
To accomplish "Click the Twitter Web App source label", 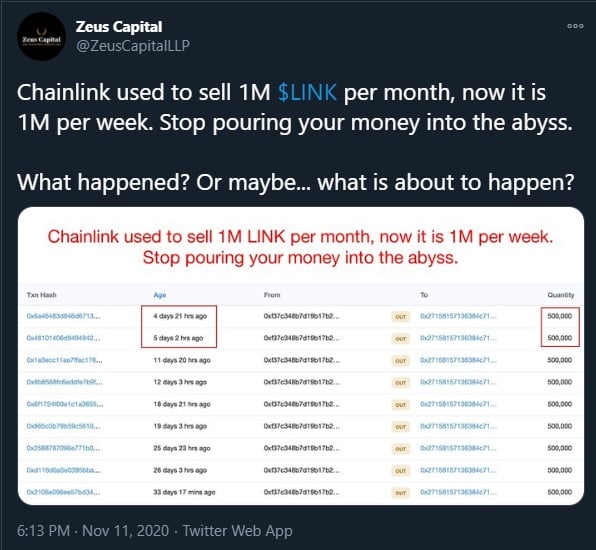I will [238, 531].
